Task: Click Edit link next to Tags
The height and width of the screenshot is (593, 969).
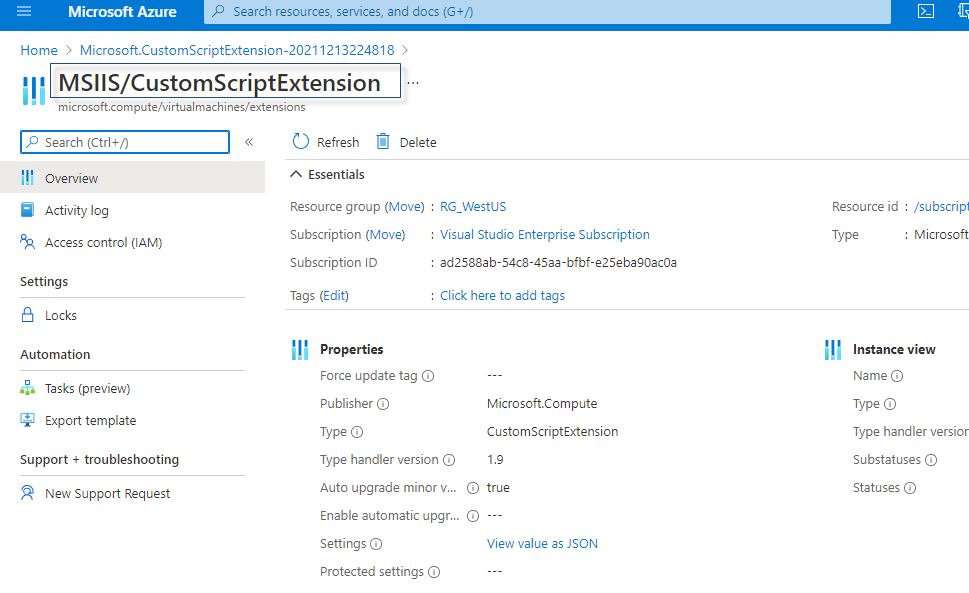Action: click(334, 295)
